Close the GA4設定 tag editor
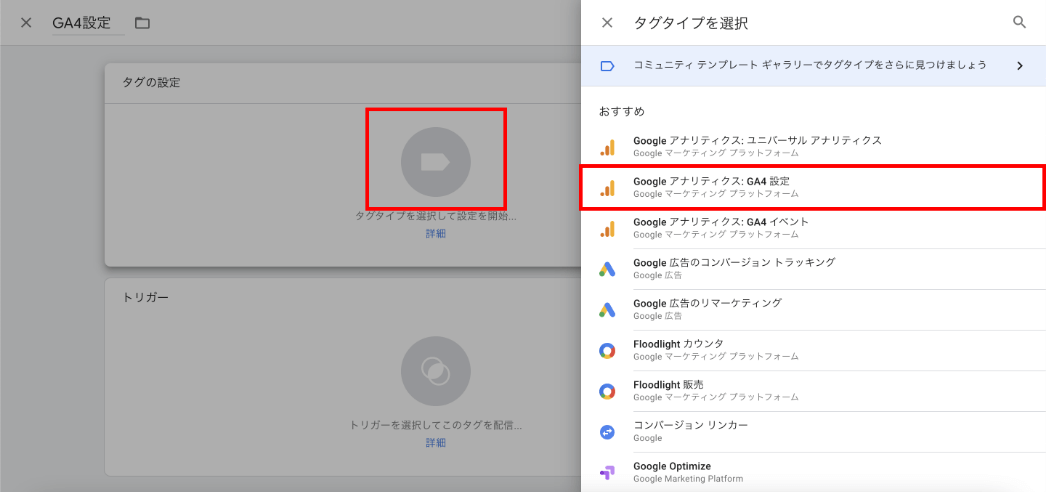 click(x=26, y=23)
